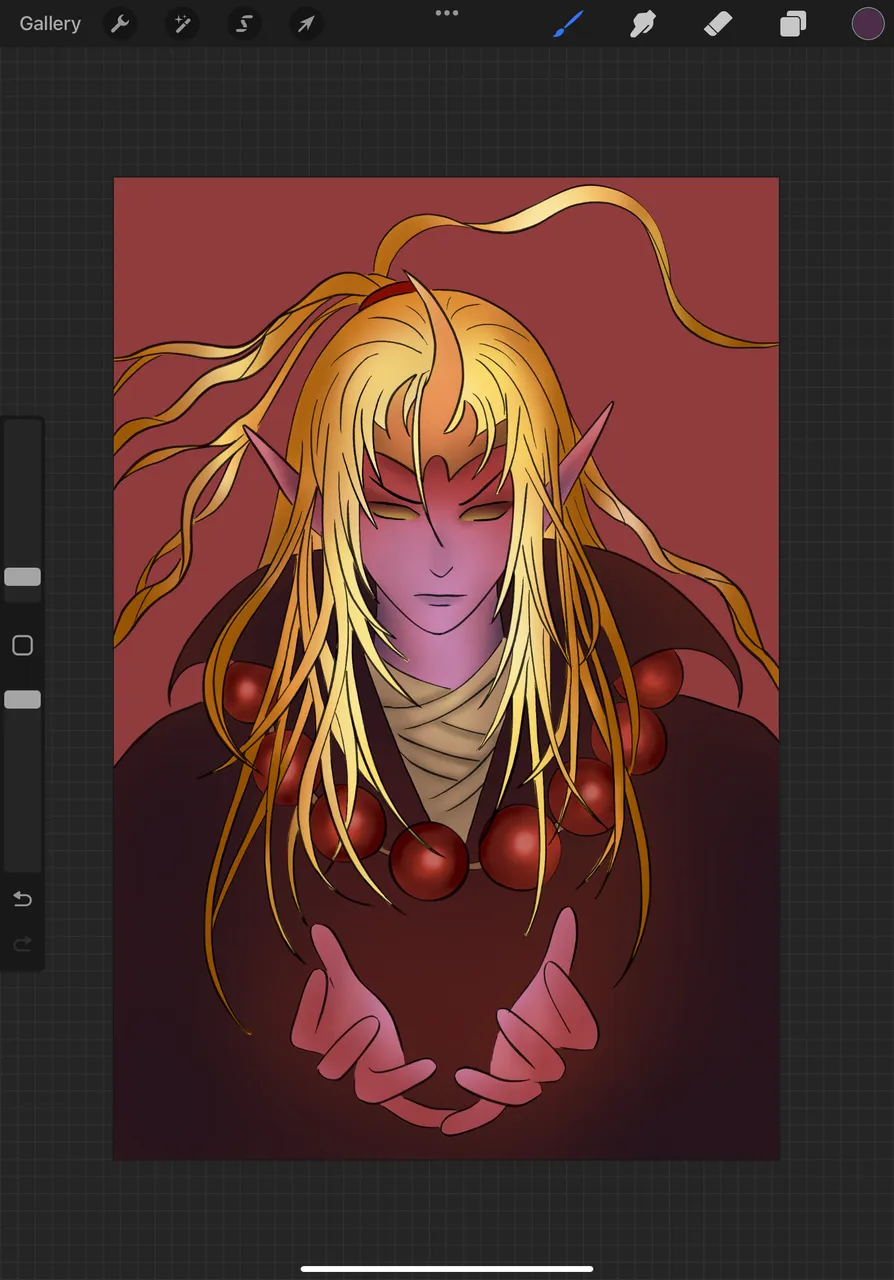Screen dimensions: 894x1280
Task: Tap the character's face on canvas
Action: coord(438,545)
